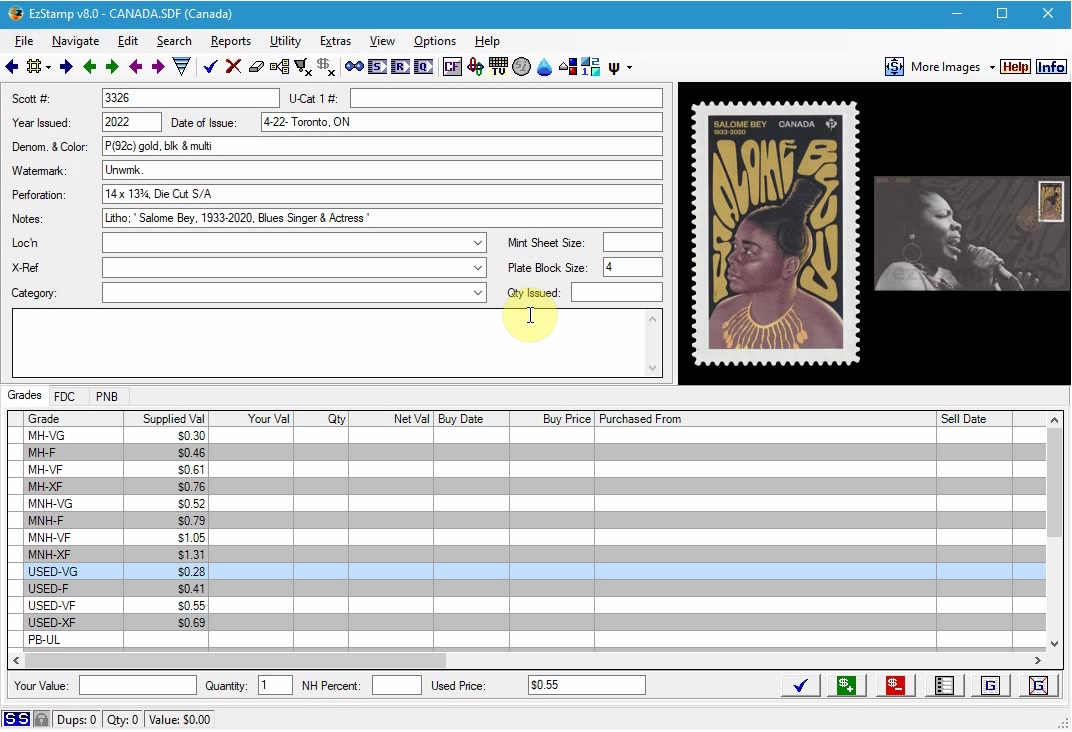Click the binoculars search icon

(354, 67)
